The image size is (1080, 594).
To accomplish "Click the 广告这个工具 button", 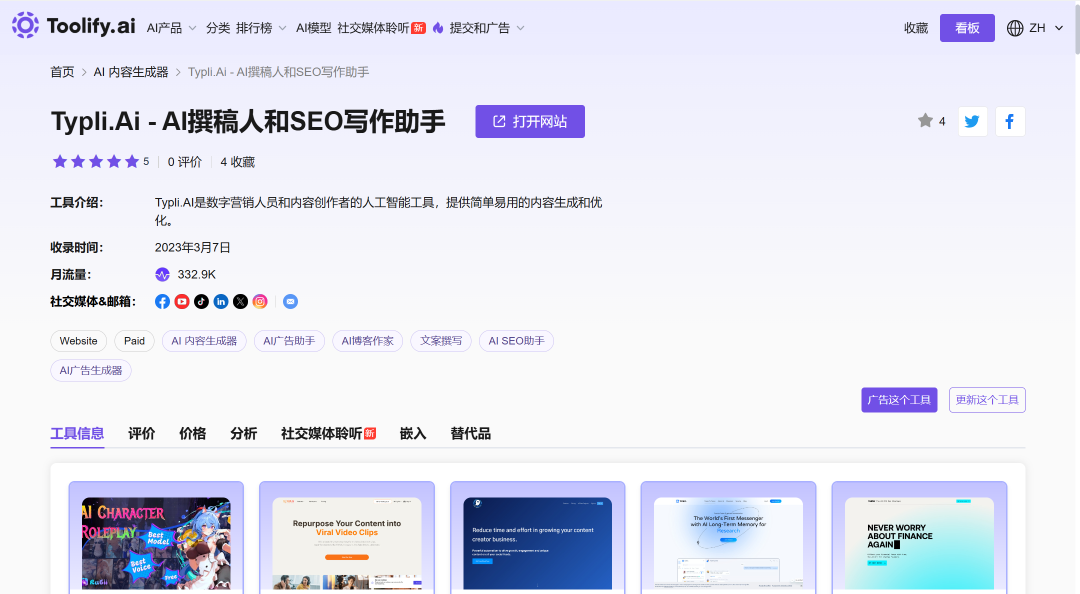I will point(899,400).
